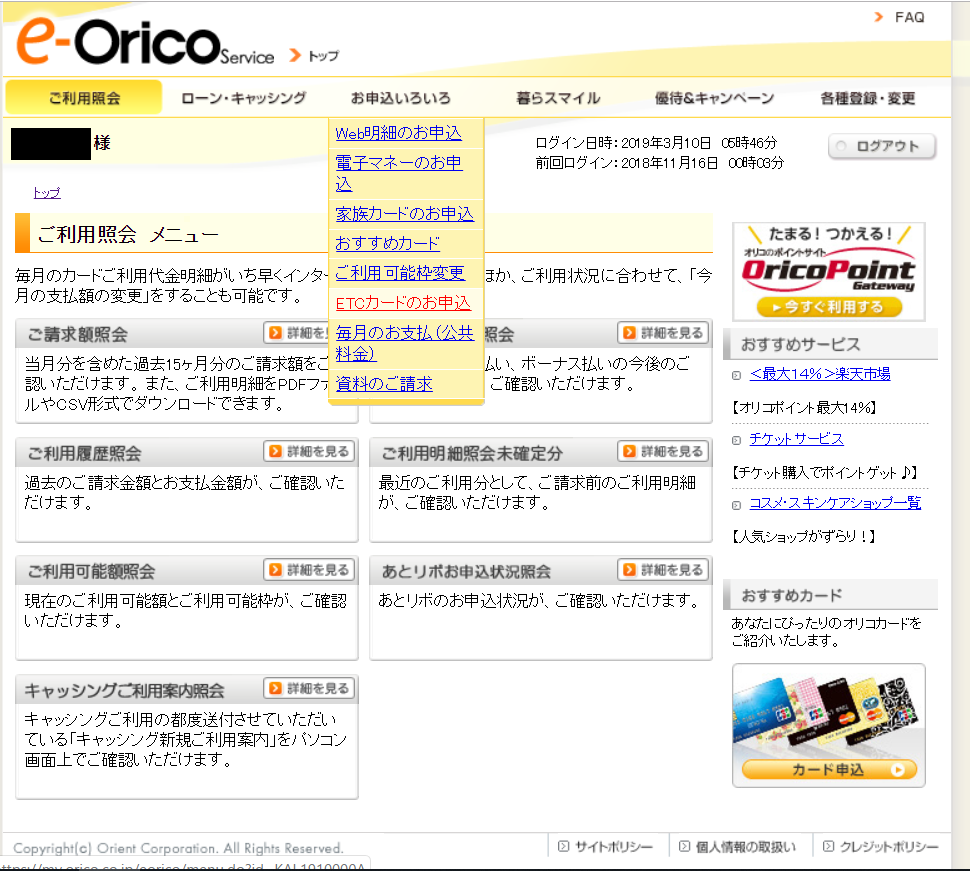970x871 pixels.
Task: Click the rightmost 詳細を見る button in the top row
Action: pos(663,333)
